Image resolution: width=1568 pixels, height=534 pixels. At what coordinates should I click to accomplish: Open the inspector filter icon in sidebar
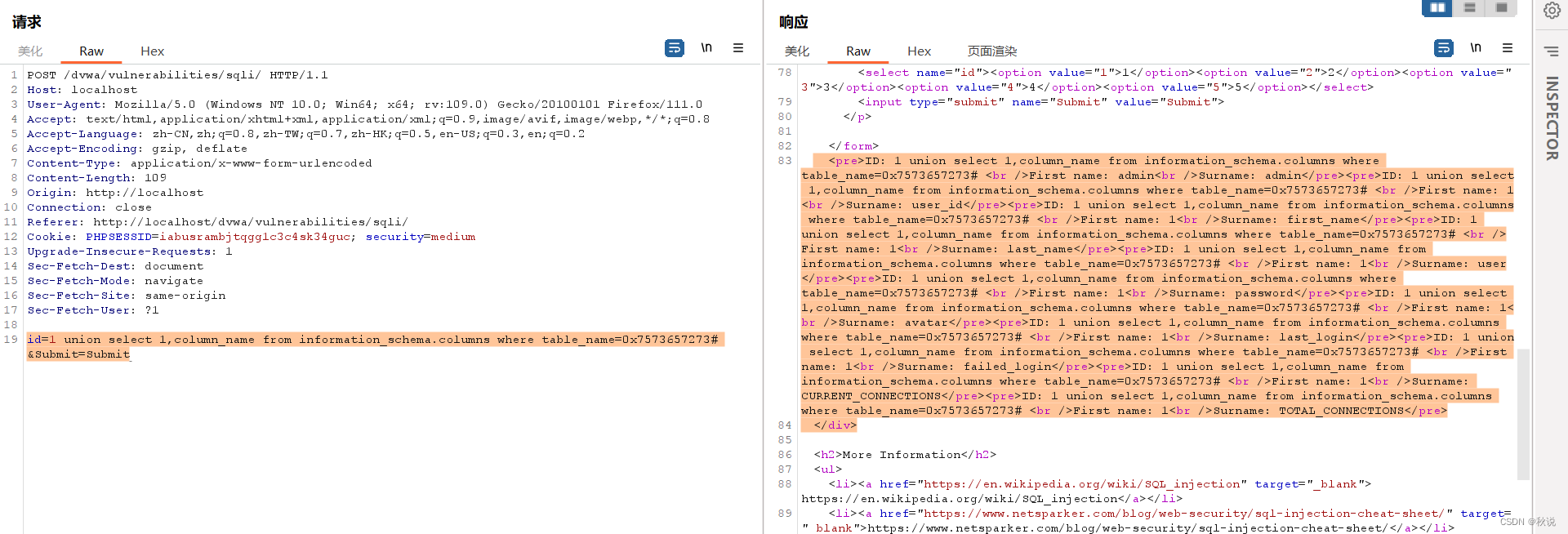pos(1552,51)
